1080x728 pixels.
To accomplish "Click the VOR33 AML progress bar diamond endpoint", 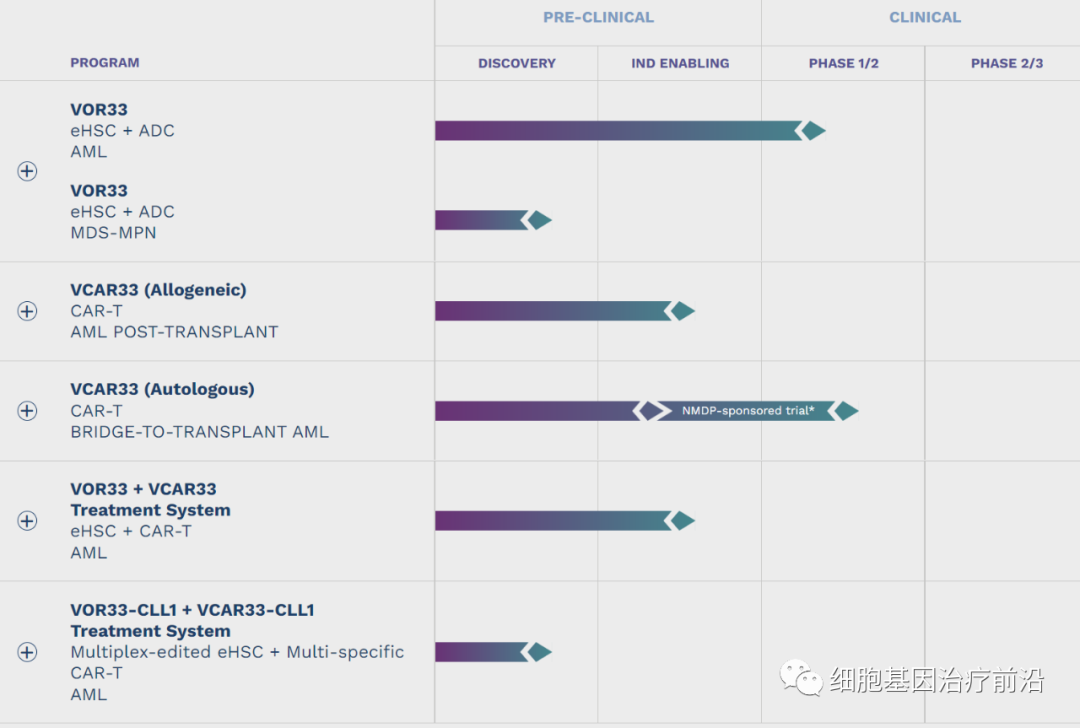I will (x=814, y=131).
